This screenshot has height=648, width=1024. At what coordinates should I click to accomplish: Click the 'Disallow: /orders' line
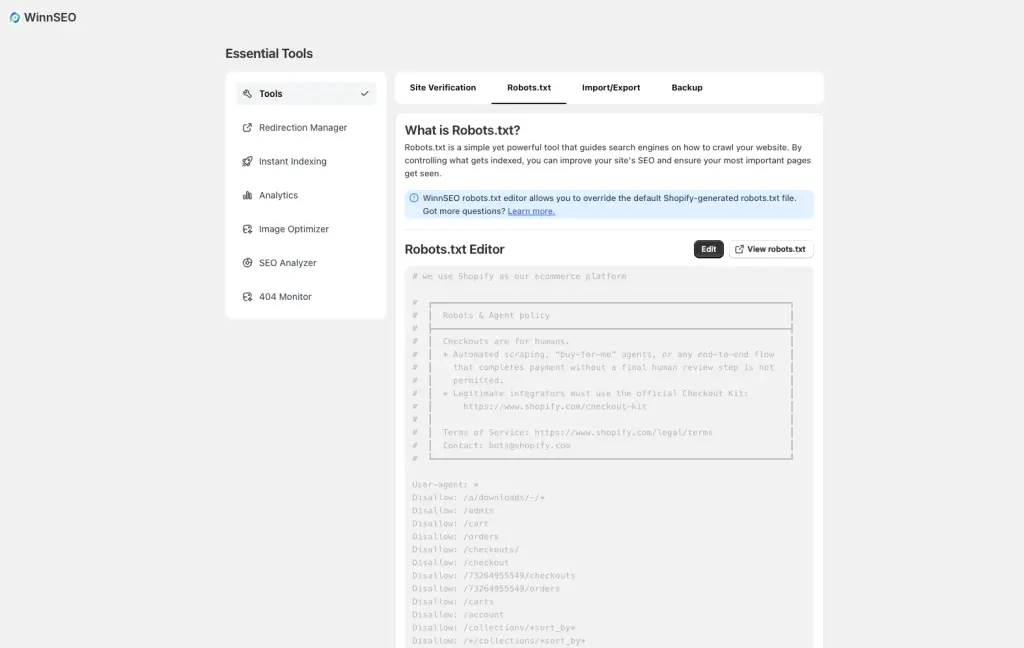455,537
